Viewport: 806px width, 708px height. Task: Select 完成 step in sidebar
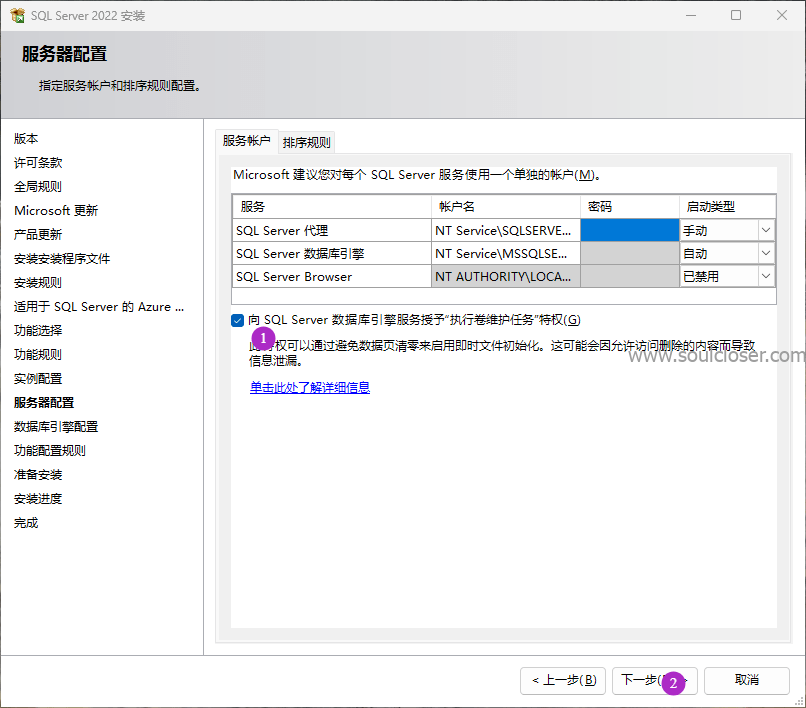pos(26,523)
